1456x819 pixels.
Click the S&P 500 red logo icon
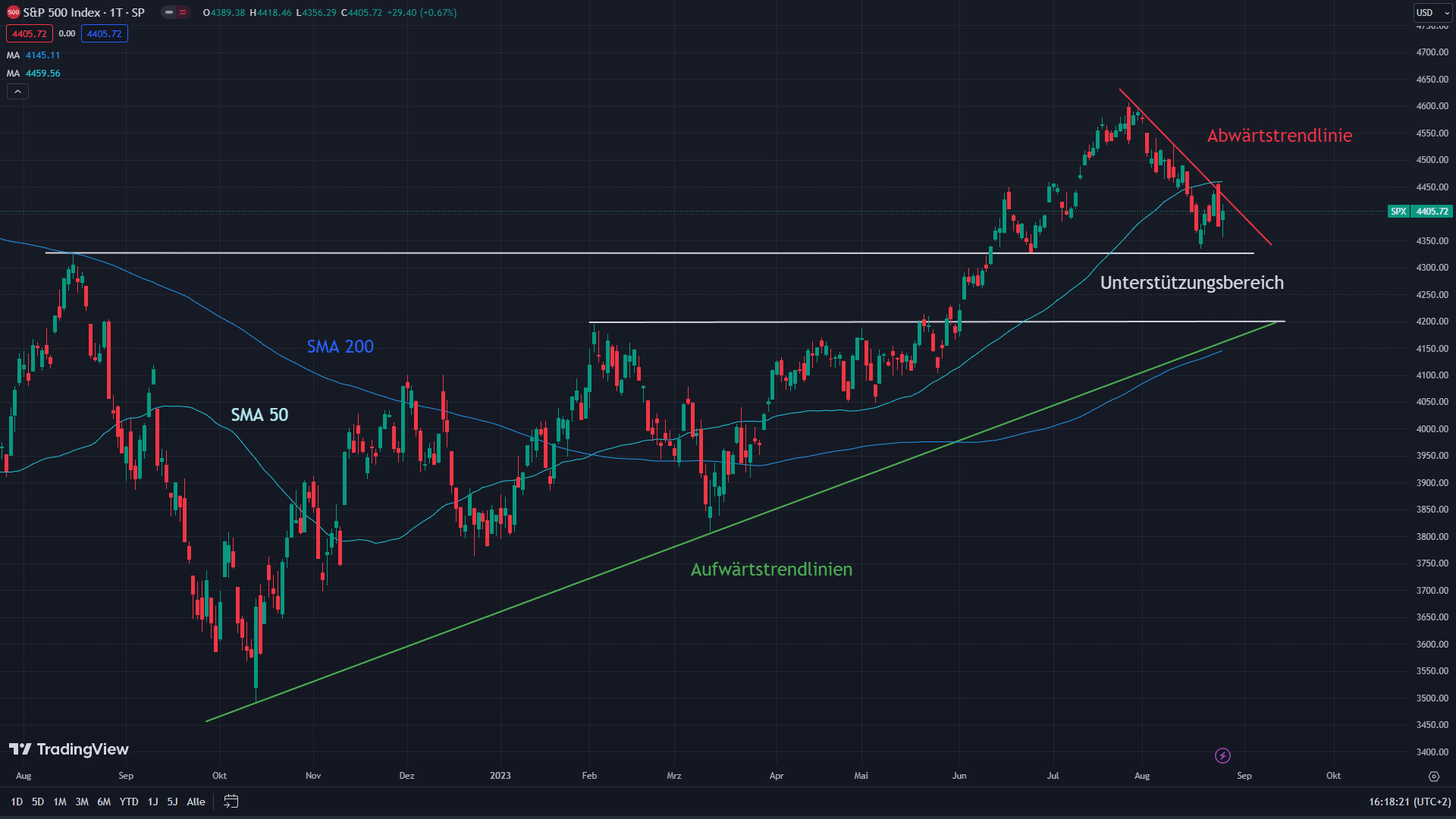13,12
